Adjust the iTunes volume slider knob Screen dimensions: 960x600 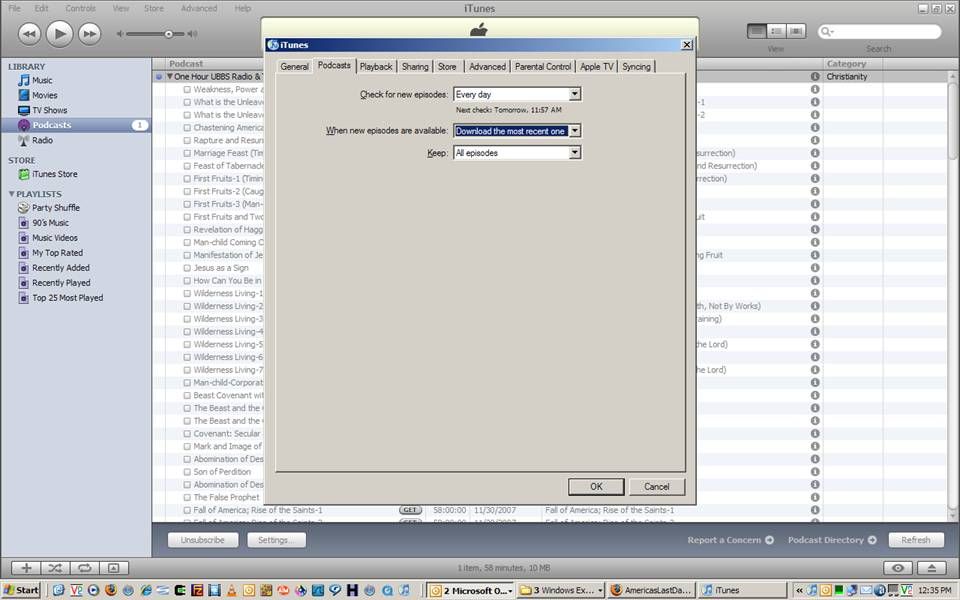point(168,34)
